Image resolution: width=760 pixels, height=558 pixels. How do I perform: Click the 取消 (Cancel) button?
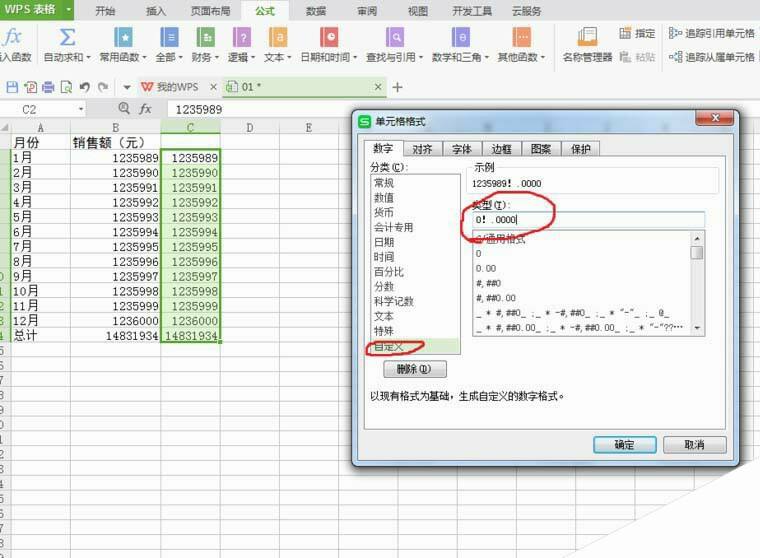(695, 445)
